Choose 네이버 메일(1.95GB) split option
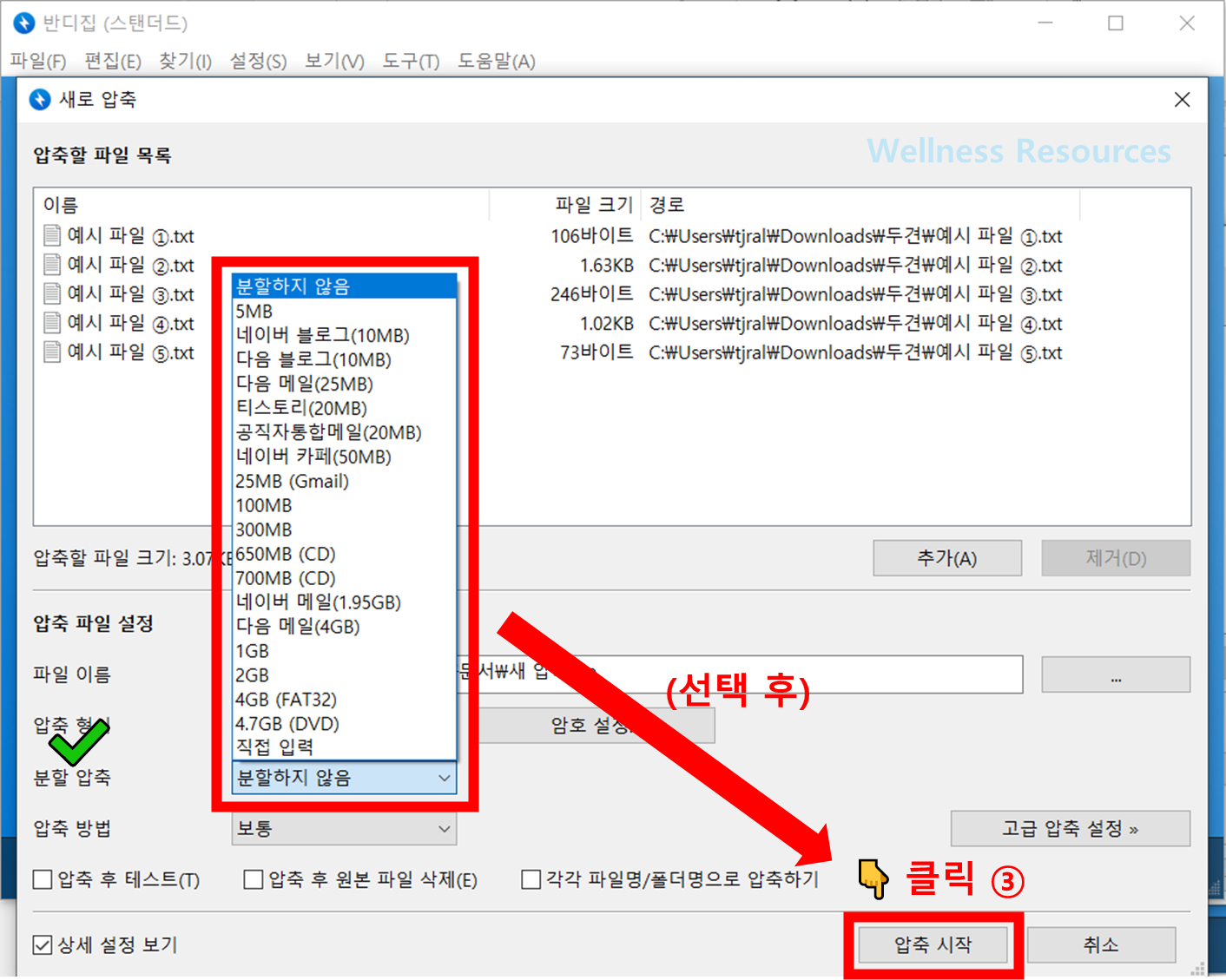Screen dimensions: 1226x980 click(345, 602)
